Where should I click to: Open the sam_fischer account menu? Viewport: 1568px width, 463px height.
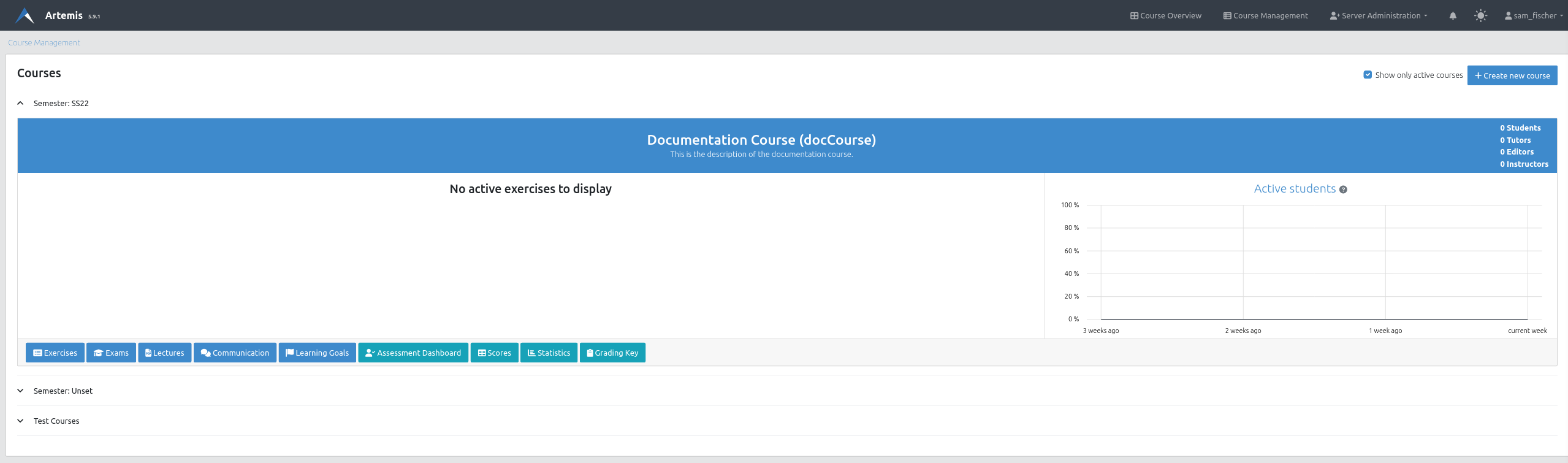pos(1534,16)
